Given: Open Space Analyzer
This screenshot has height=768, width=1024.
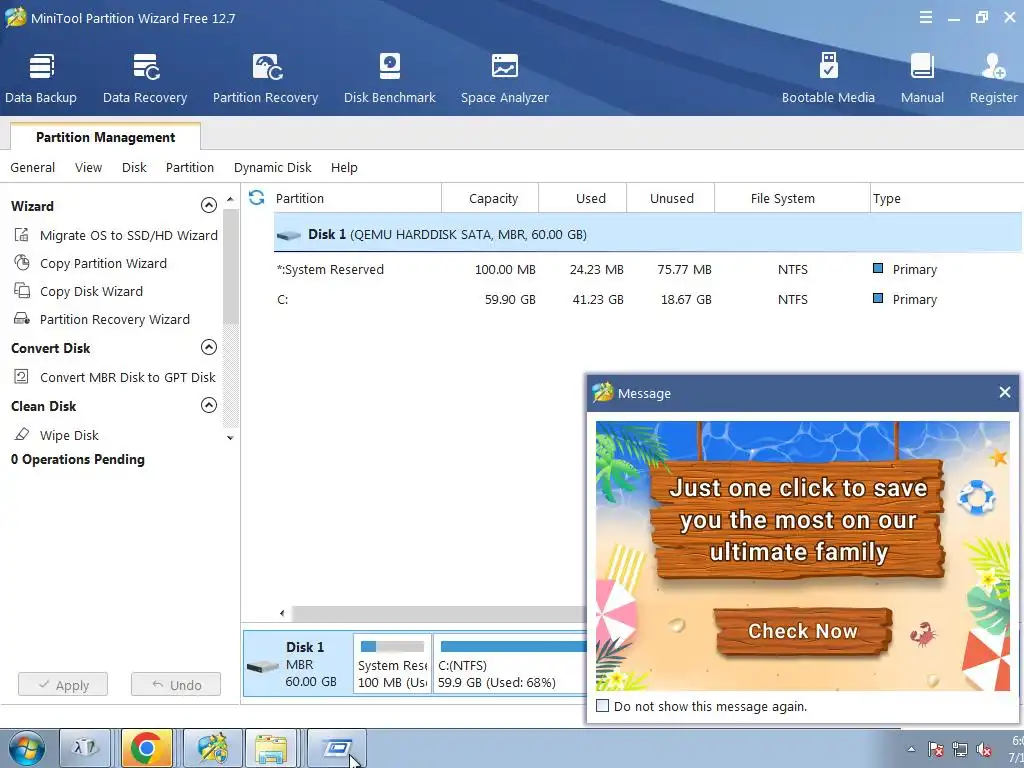Looking at the screenshot, I should 504,79.
